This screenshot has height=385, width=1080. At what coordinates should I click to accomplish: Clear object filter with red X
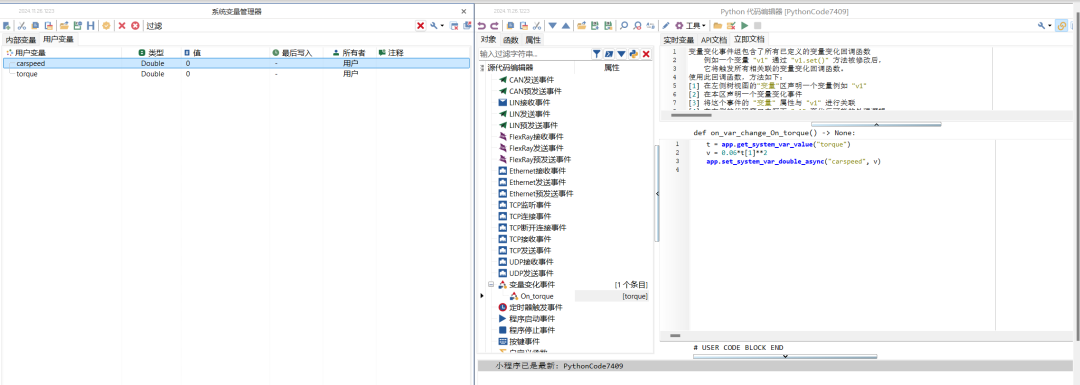(x=646, y=54)
